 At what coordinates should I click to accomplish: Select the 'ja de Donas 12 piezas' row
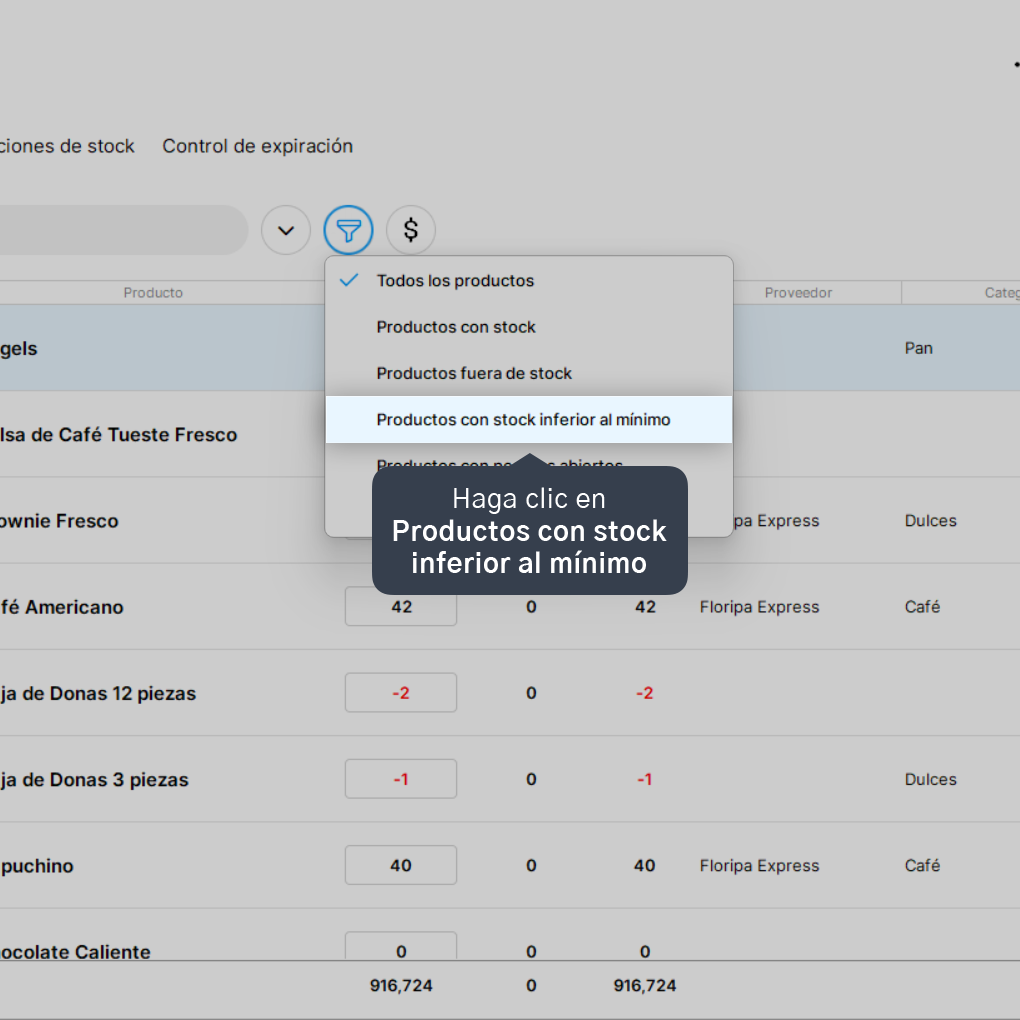(x=510, y=693)
